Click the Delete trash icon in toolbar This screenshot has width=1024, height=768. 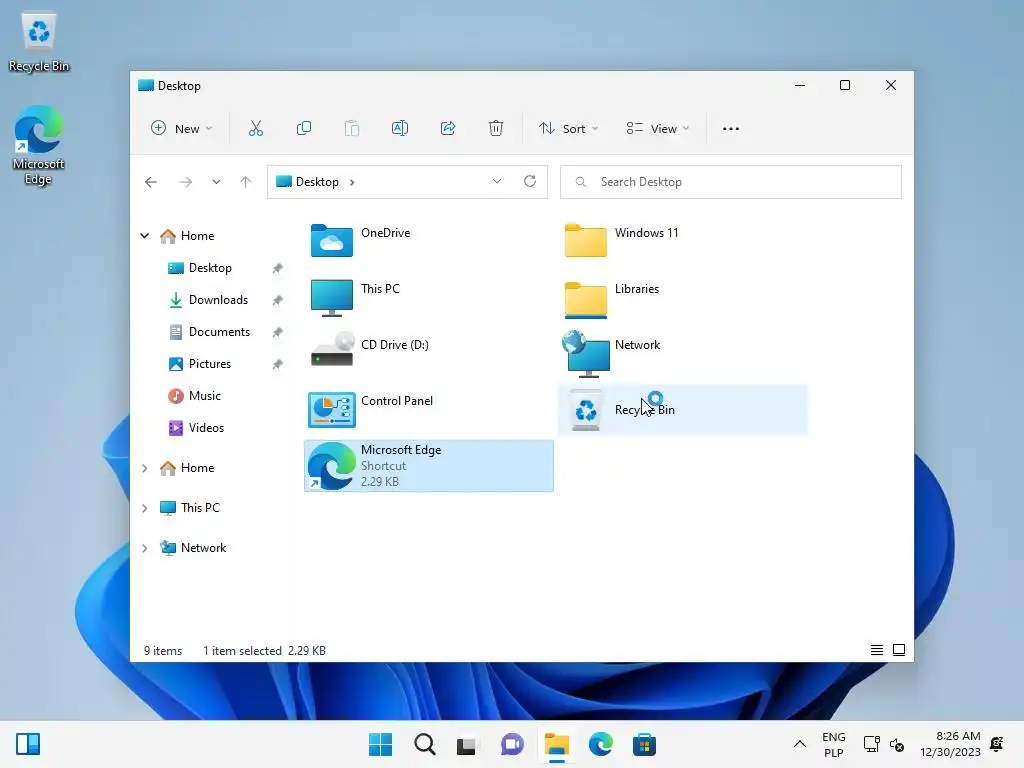[496, 129]
